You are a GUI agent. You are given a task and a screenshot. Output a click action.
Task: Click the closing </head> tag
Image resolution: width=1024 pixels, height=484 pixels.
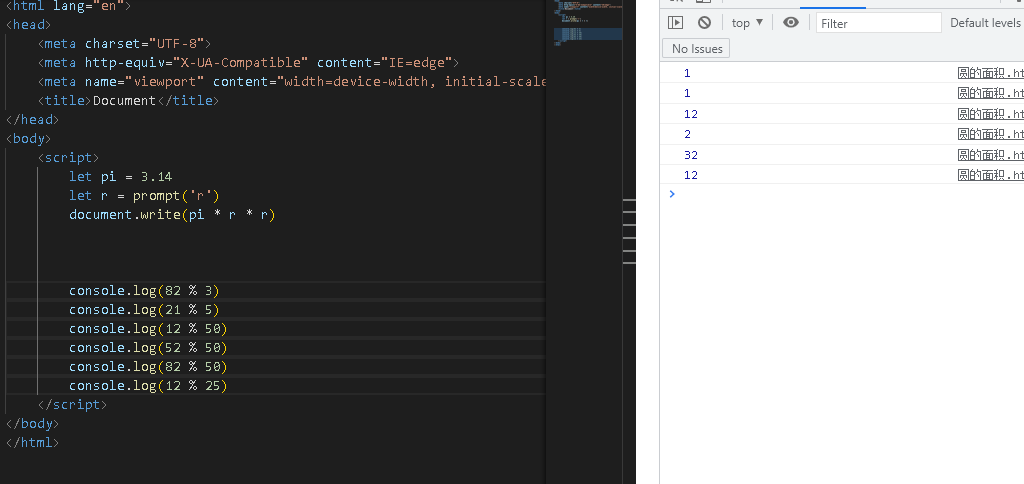click(x=32, y=120)
